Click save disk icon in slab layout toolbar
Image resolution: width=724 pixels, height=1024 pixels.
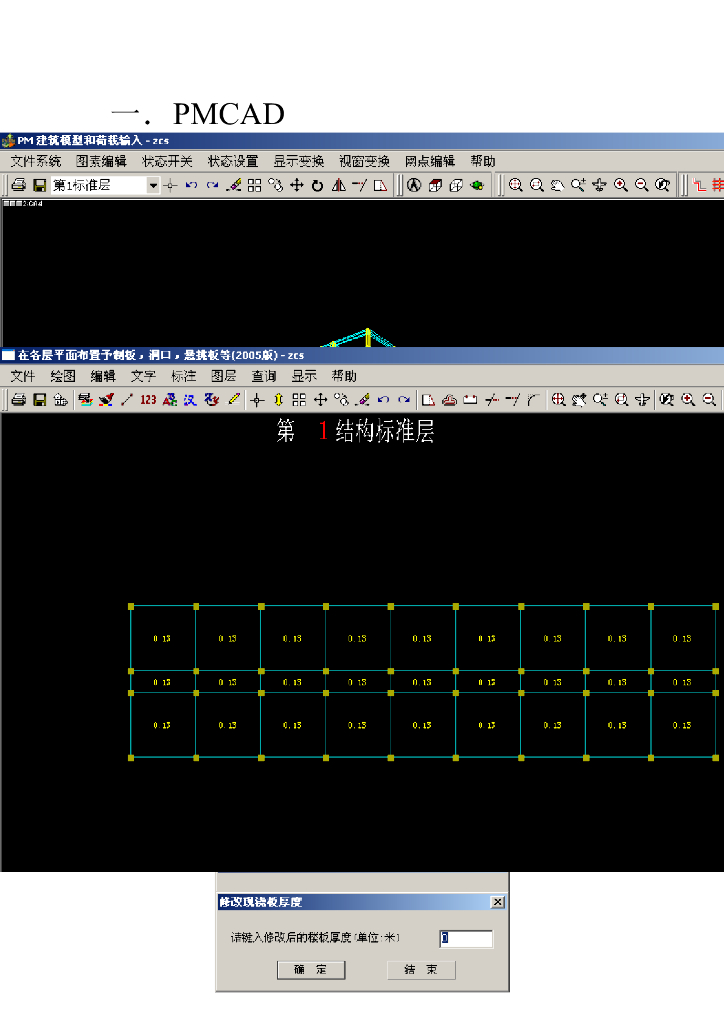(x=39, y=400)
